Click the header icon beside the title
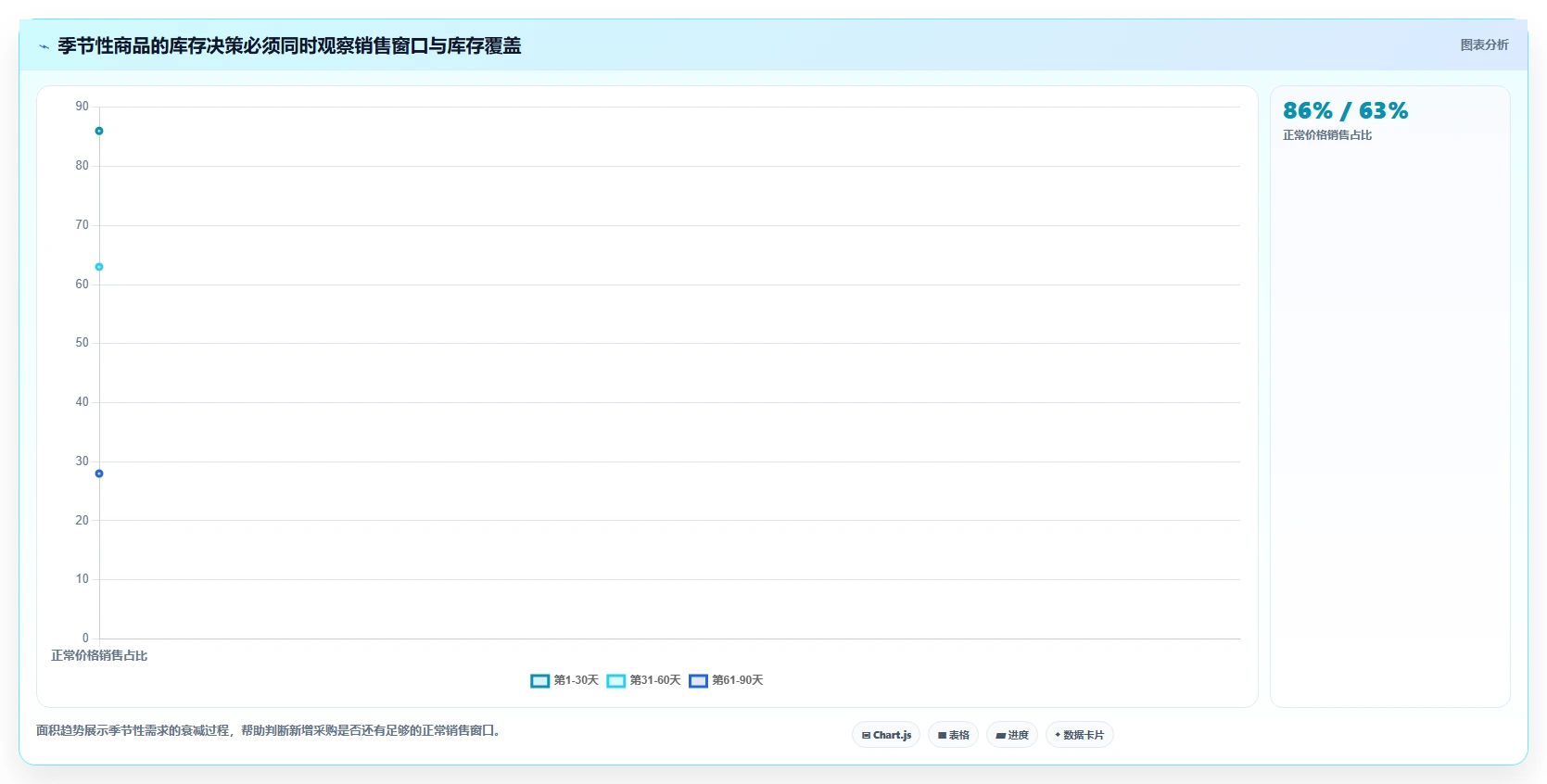The width and height of the screenshot is (1547, 784). (x=44, y=46)
